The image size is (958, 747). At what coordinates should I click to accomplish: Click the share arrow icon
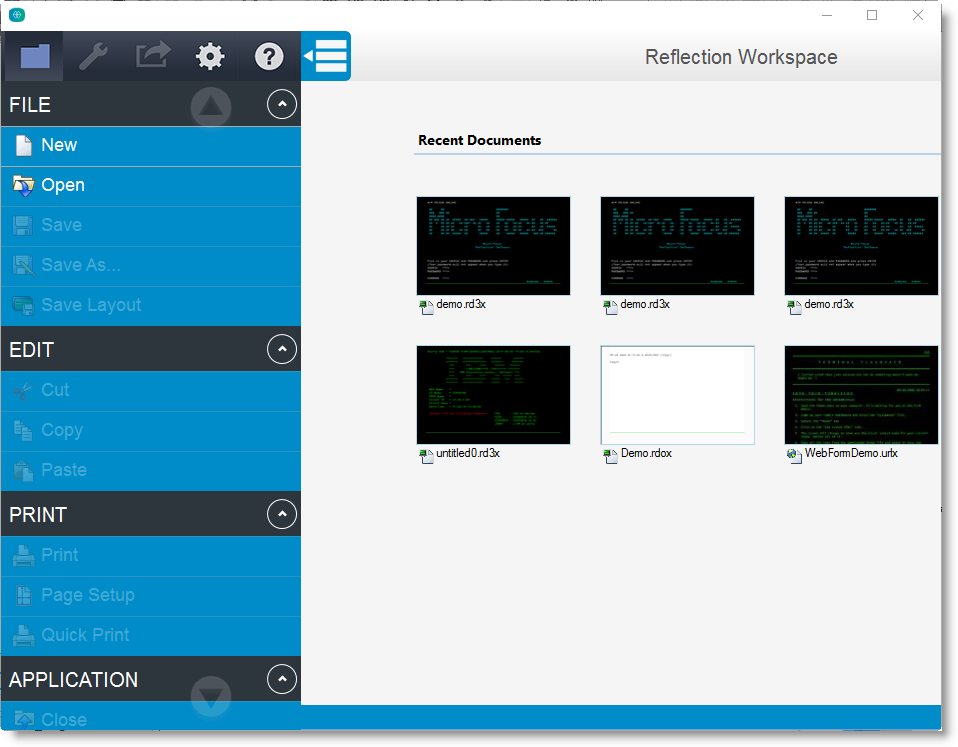click(x=152, y=56)
